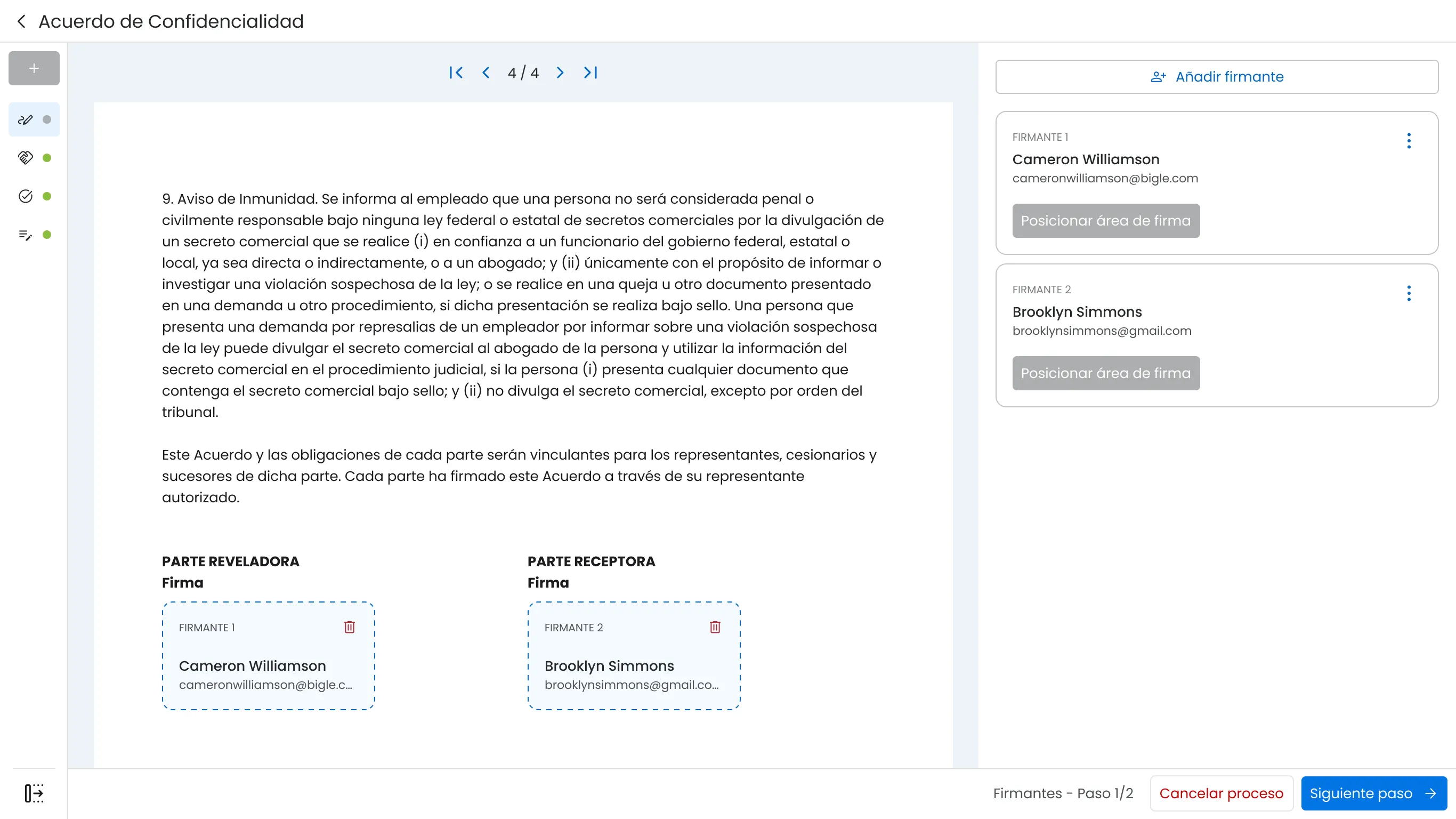
Task: Position signature area for Cameron Williamson
Action: point(1105,221)
